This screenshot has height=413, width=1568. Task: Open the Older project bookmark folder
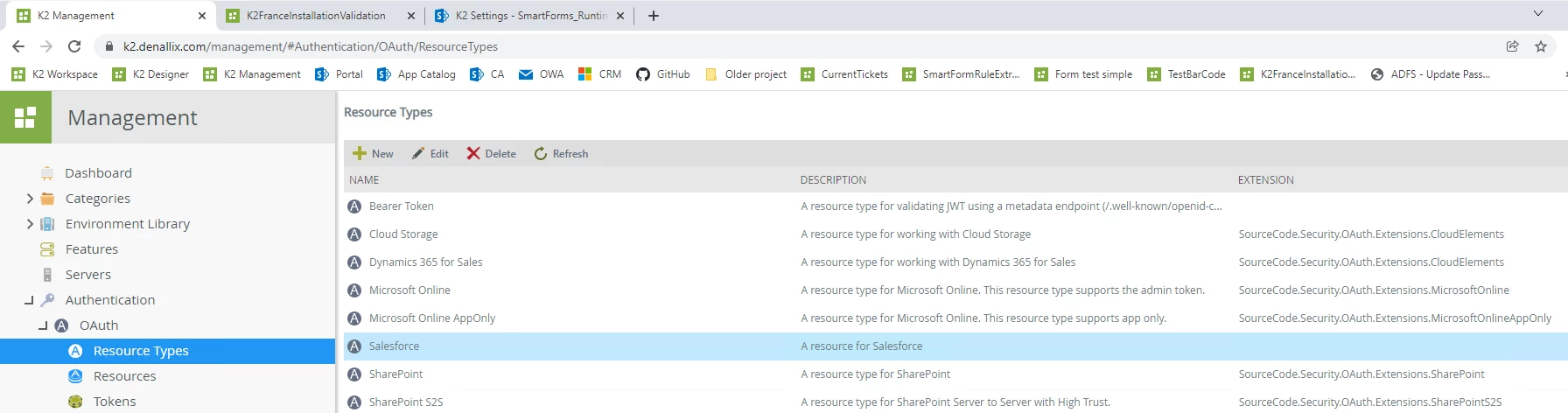[745, 74]
